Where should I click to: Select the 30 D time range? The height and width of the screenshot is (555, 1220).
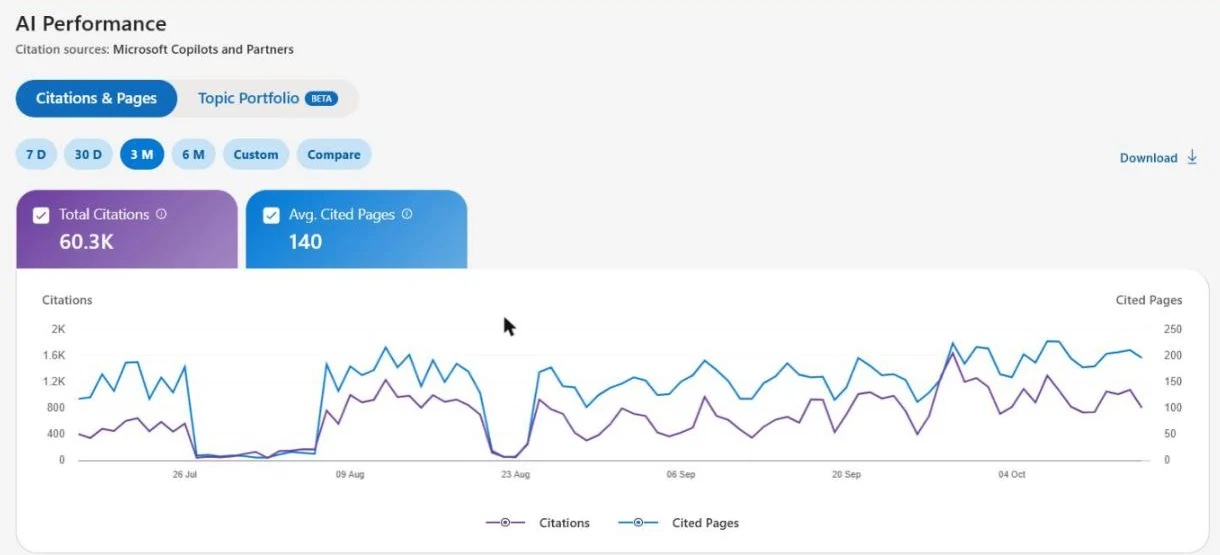pyautogui.click(x=89, y=155)
